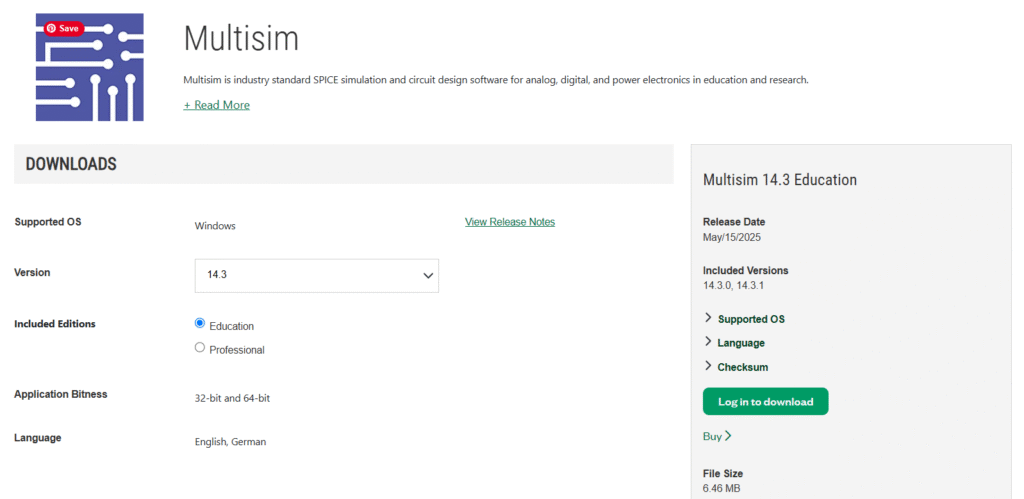Click the + Read More link
Image resolution: width=1024 pixels, height=499 pixels.
click(216, 105)
